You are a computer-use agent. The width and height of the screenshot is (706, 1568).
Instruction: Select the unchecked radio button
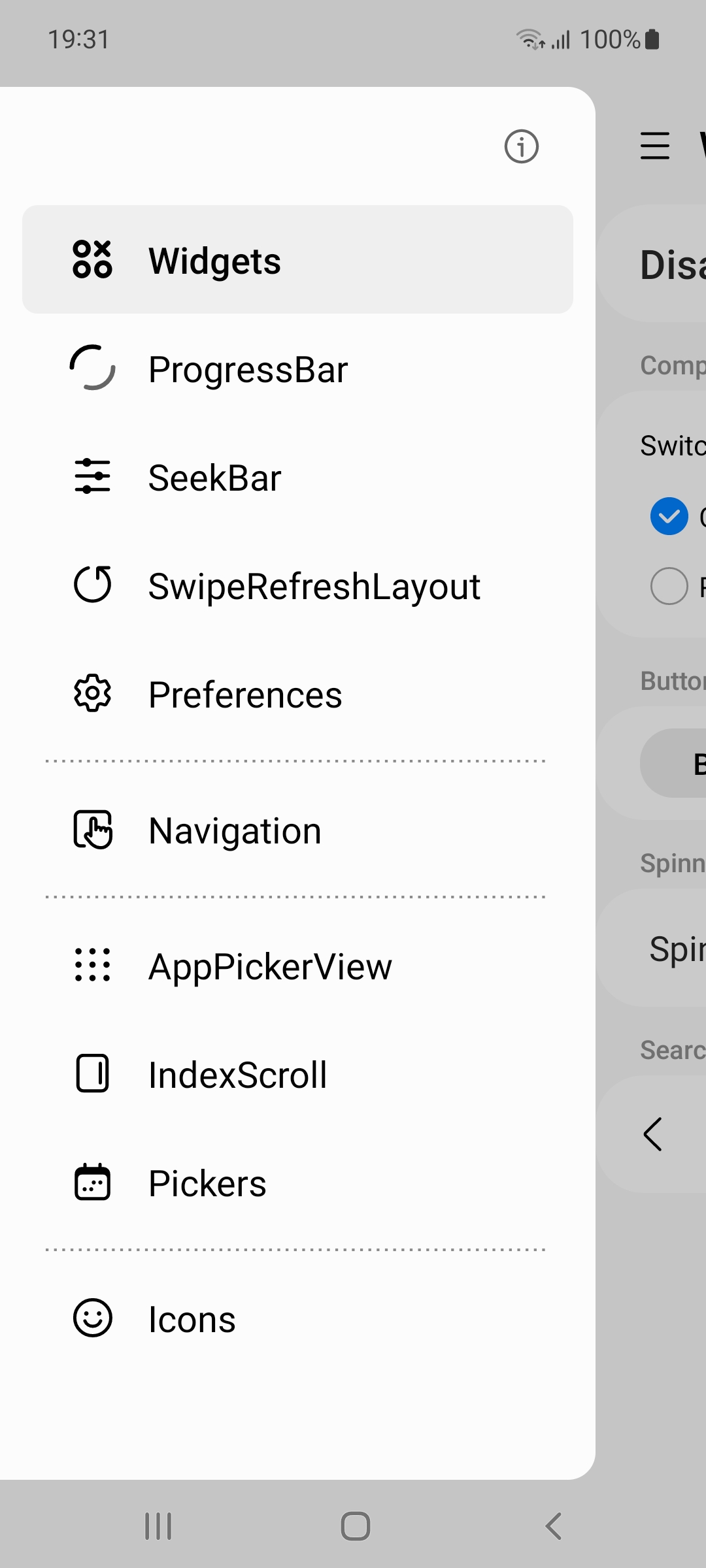click(x=669, y=586)
